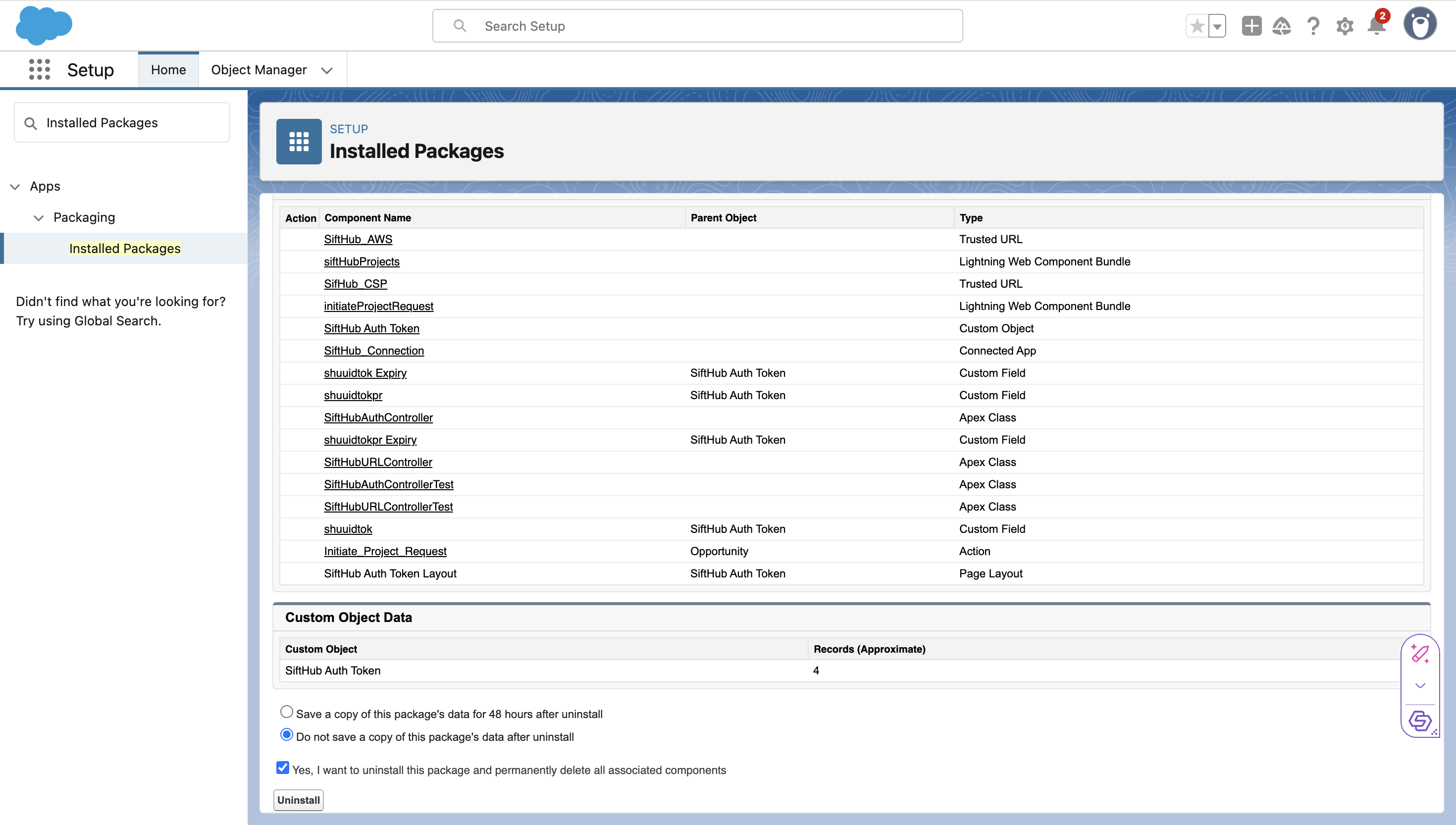
Task: Open the SiftHubAuthController component link
Action: click(378, 417)
